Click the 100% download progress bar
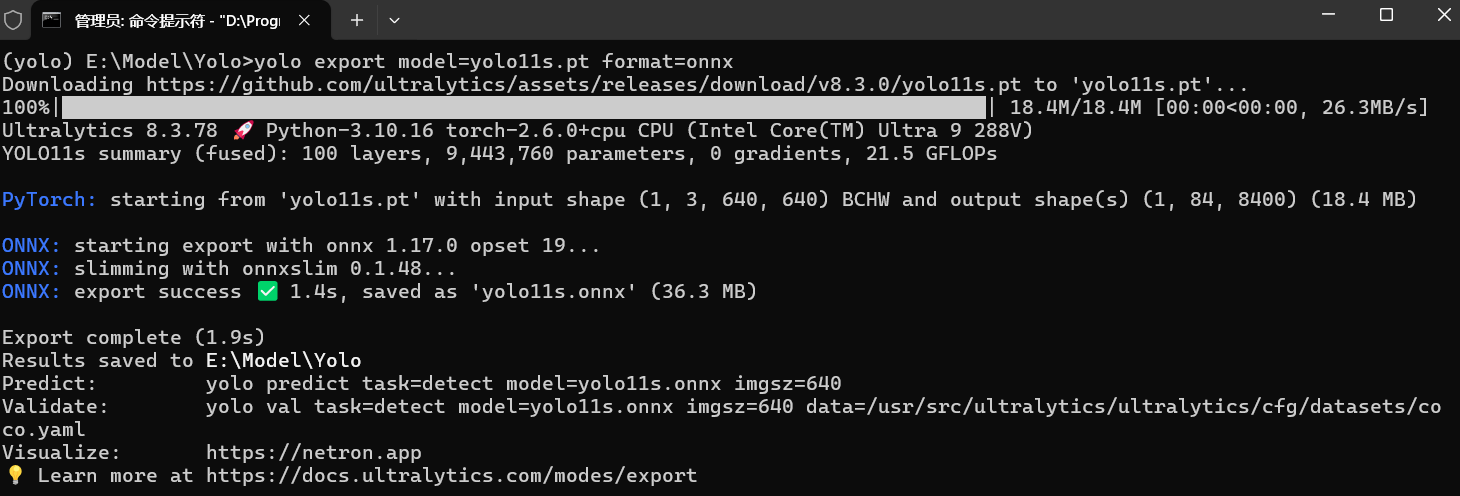Screen dimensions: 1460x496 pyautogui.click(x=524, y=108)
